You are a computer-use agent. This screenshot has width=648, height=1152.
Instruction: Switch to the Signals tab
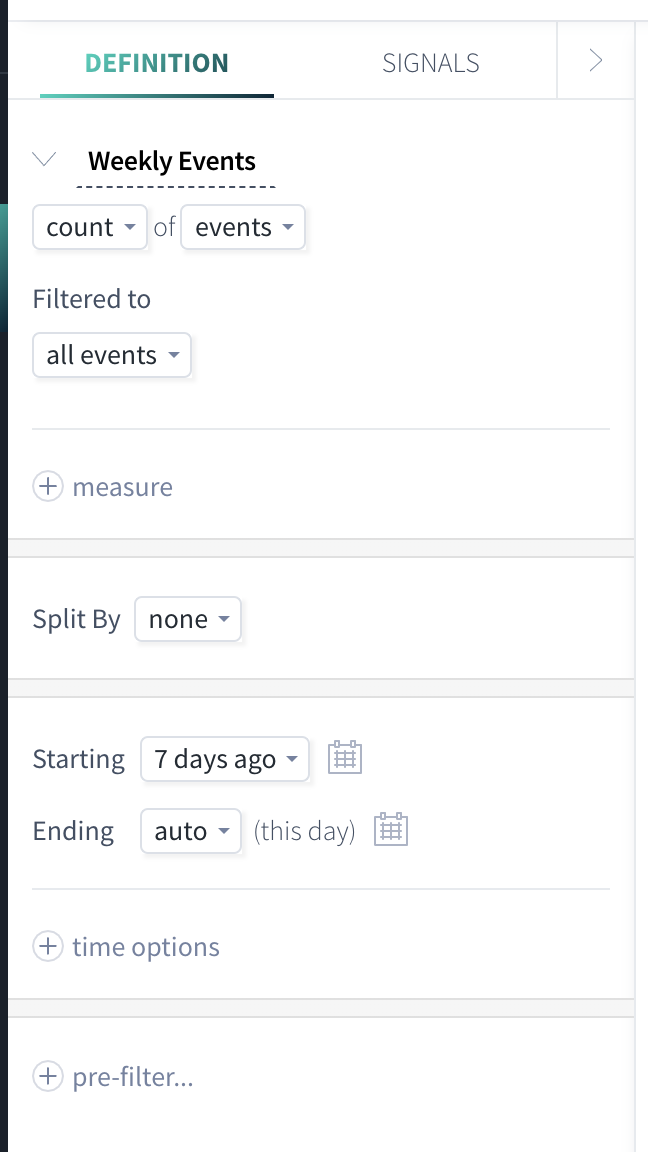(430, 63)
